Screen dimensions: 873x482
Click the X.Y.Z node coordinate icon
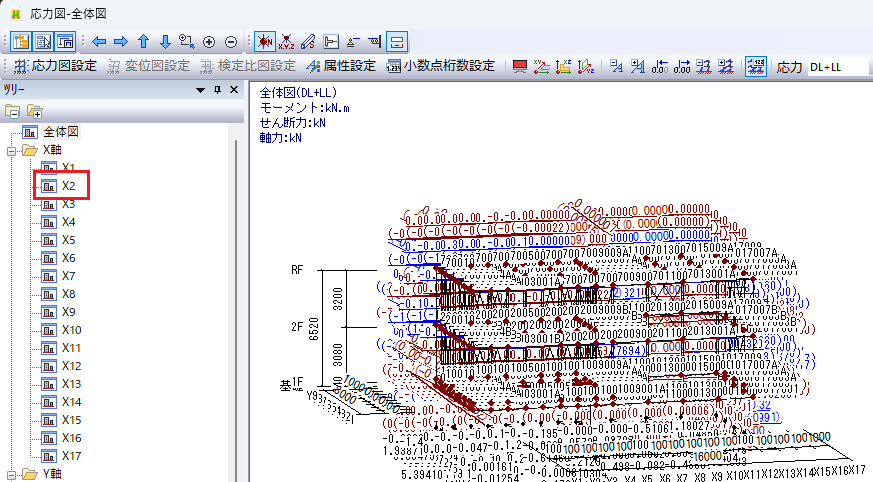pos(286,42)
